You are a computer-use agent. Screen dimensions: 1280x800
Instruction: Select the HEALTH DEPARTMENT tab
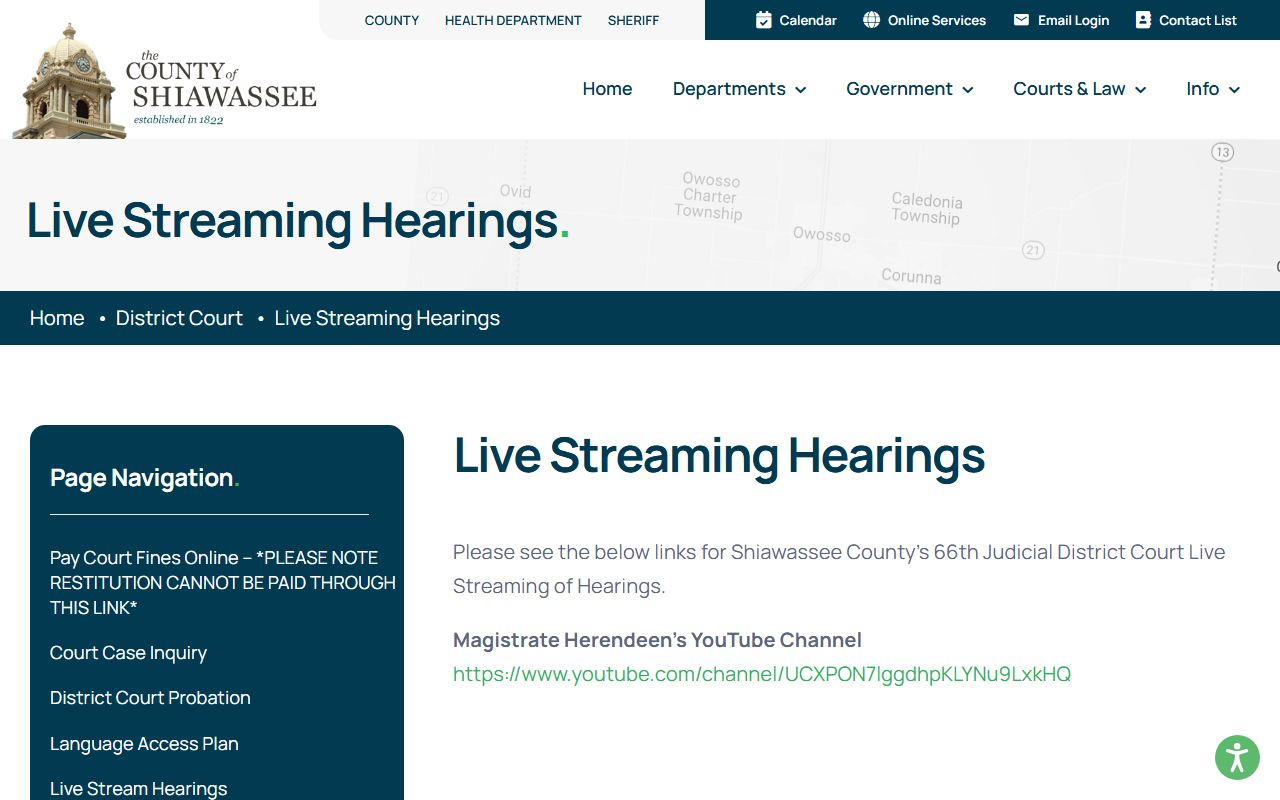tap(513, 20)
